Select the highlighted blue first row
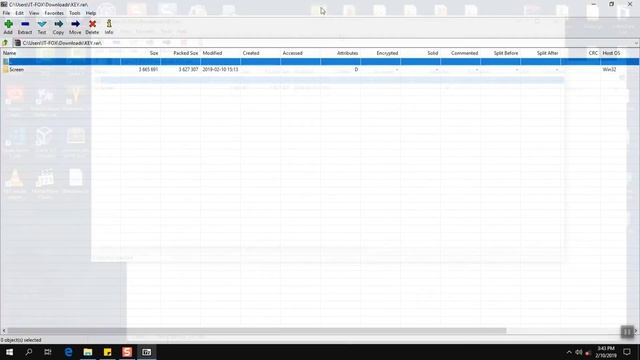640x360 pixels. coord(320,62)
